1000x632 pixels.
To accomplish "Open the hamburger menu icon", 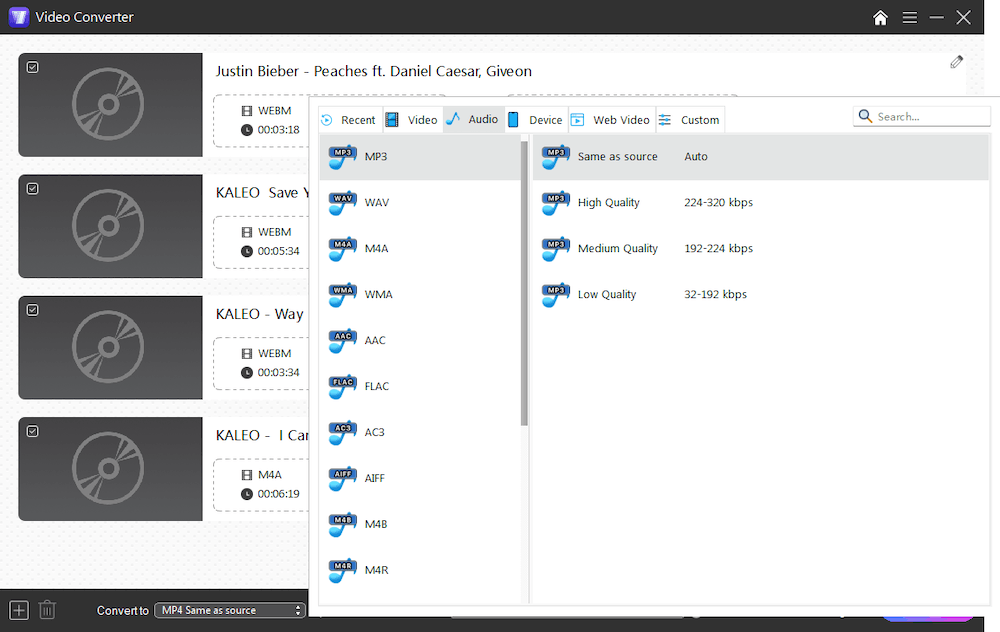I will coord(909,18).
